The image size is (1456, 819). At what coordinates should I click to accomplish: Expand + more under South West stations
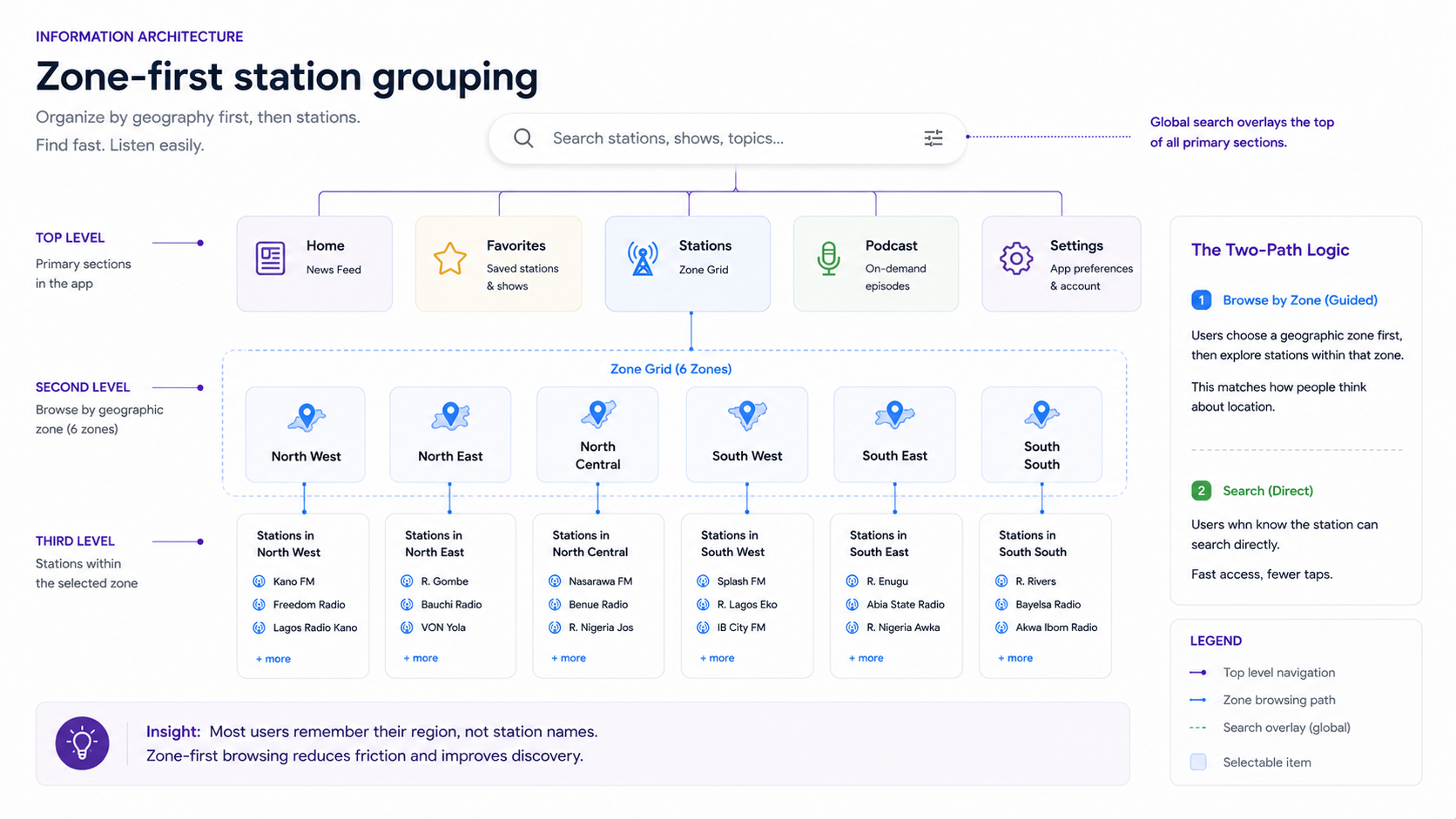coord(718,658)
